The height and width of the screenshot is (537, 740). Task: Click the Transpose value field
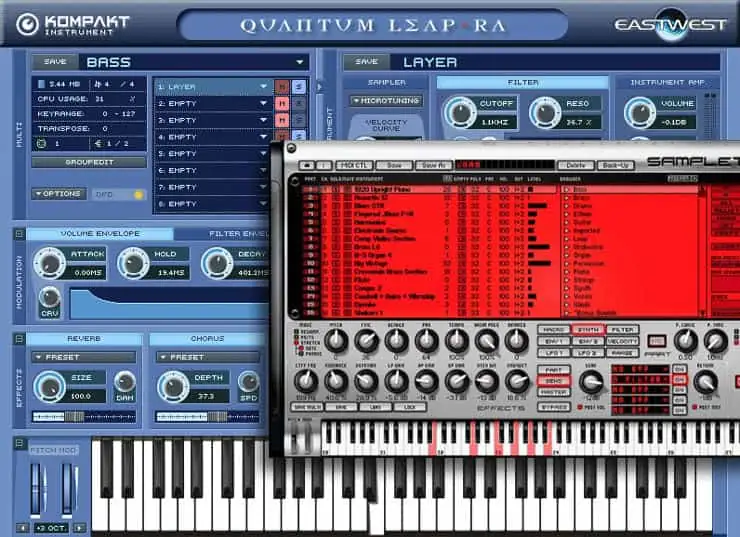pyautogui.click(x=104, y=128)
